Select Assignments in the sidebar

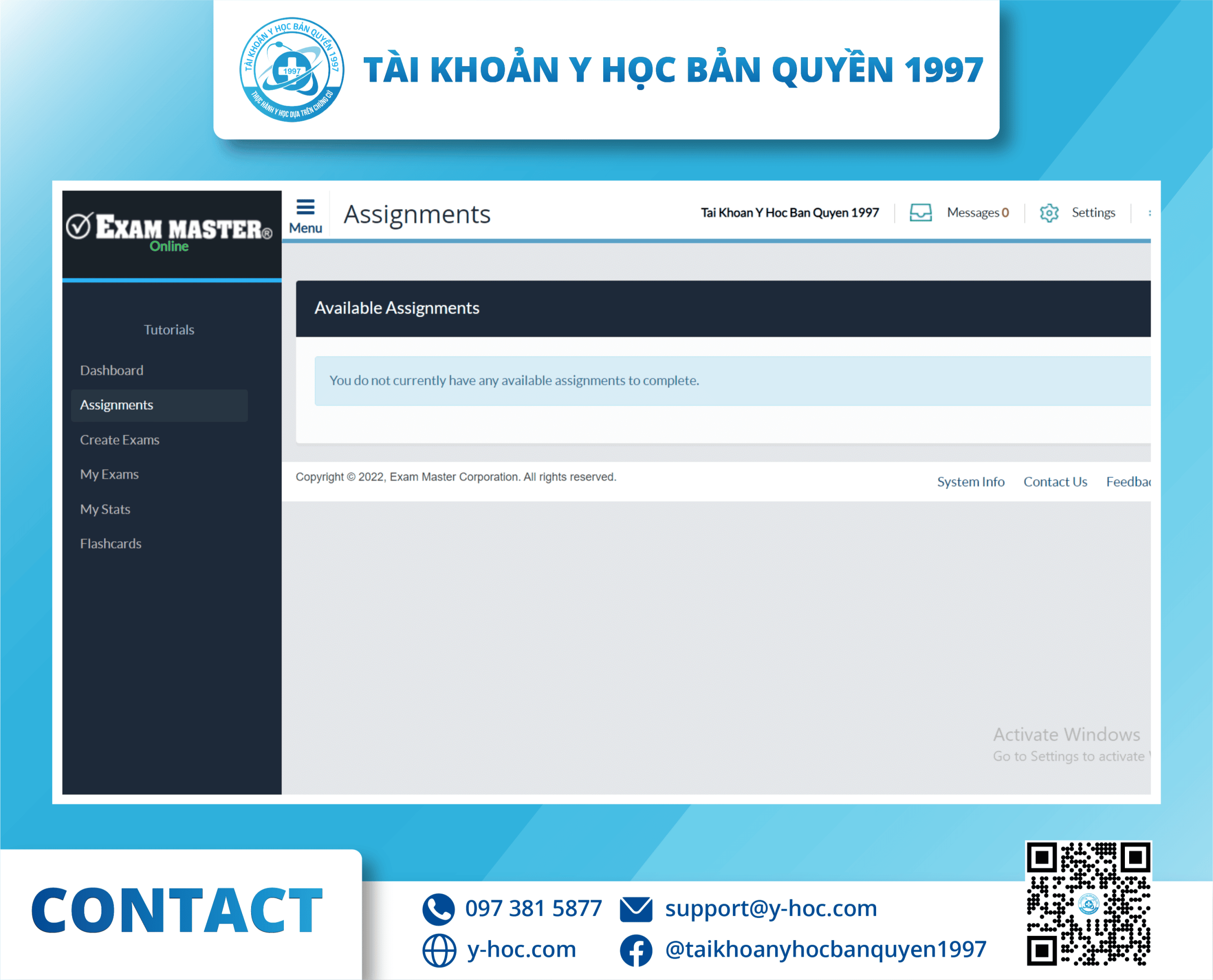click(117, 405)
